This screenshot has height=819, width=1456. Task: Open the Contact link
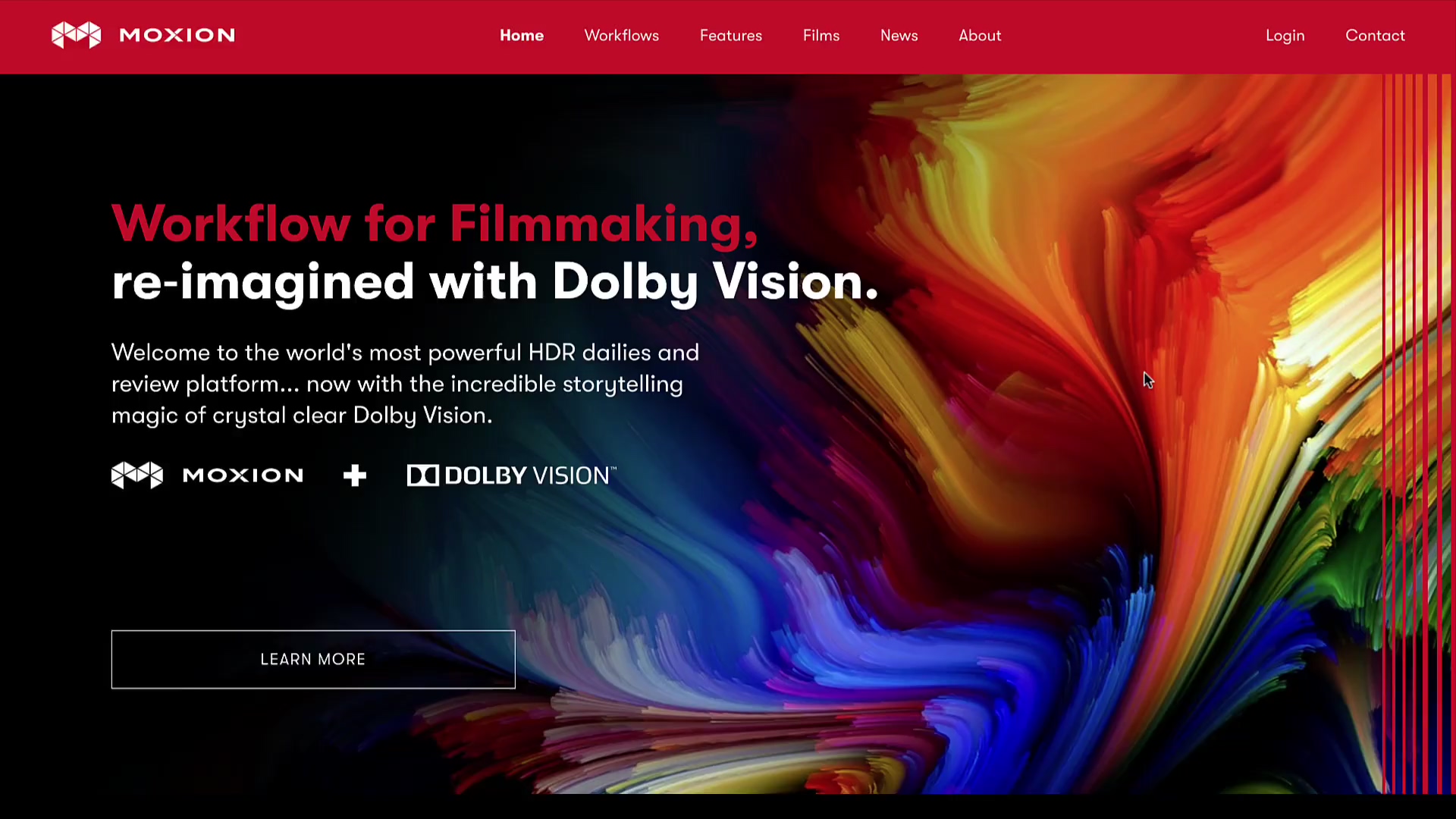1375,36
